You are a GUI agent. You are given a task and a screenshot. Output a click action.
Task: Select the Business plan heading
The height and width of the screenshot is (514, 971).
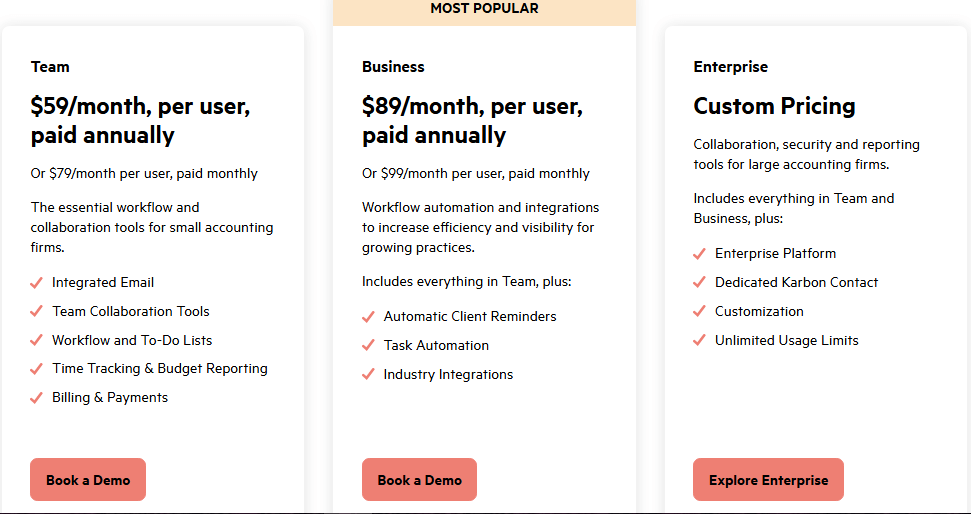[x=393, y=67]
